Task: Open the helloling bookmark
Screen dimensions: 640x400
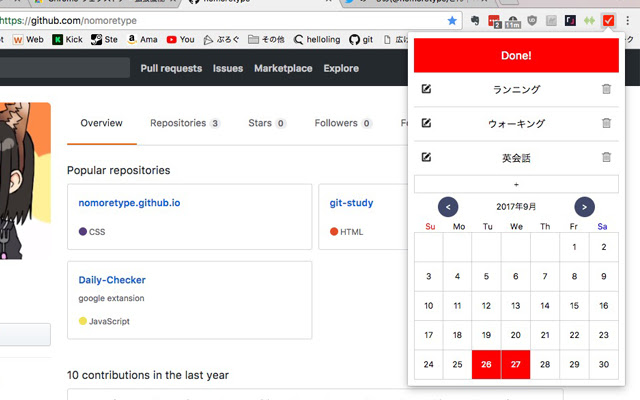Action: [317, 40]
